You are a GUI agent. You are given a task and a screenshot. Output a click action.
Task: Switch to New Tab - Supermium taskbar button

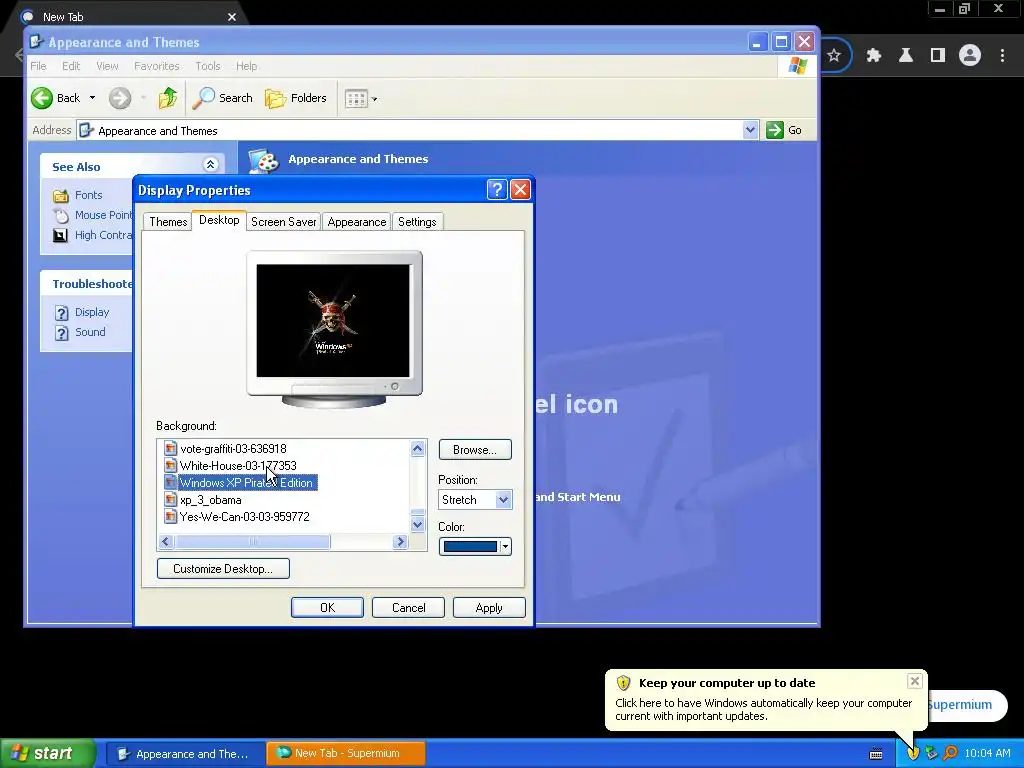pos(346,753)
